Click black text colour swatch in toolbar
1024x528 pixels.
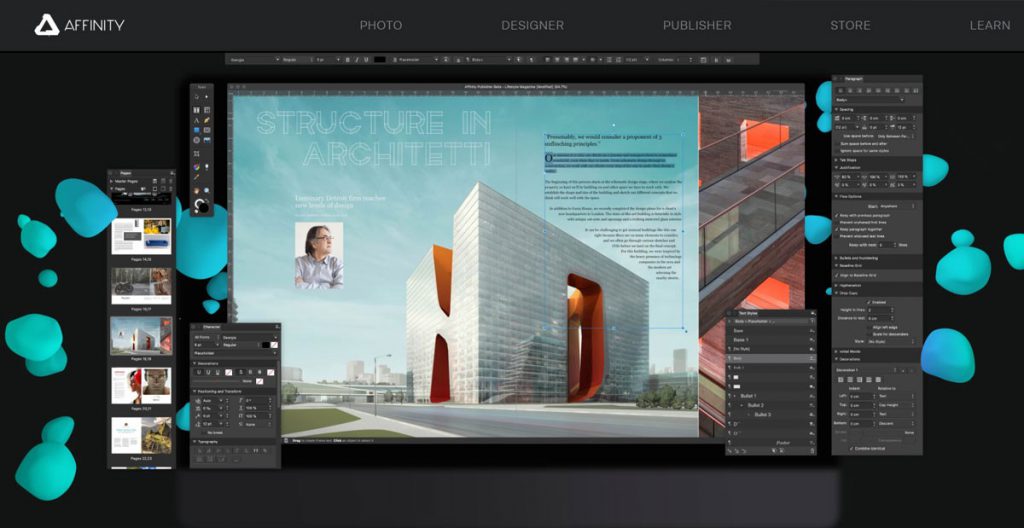click(379, 59)
